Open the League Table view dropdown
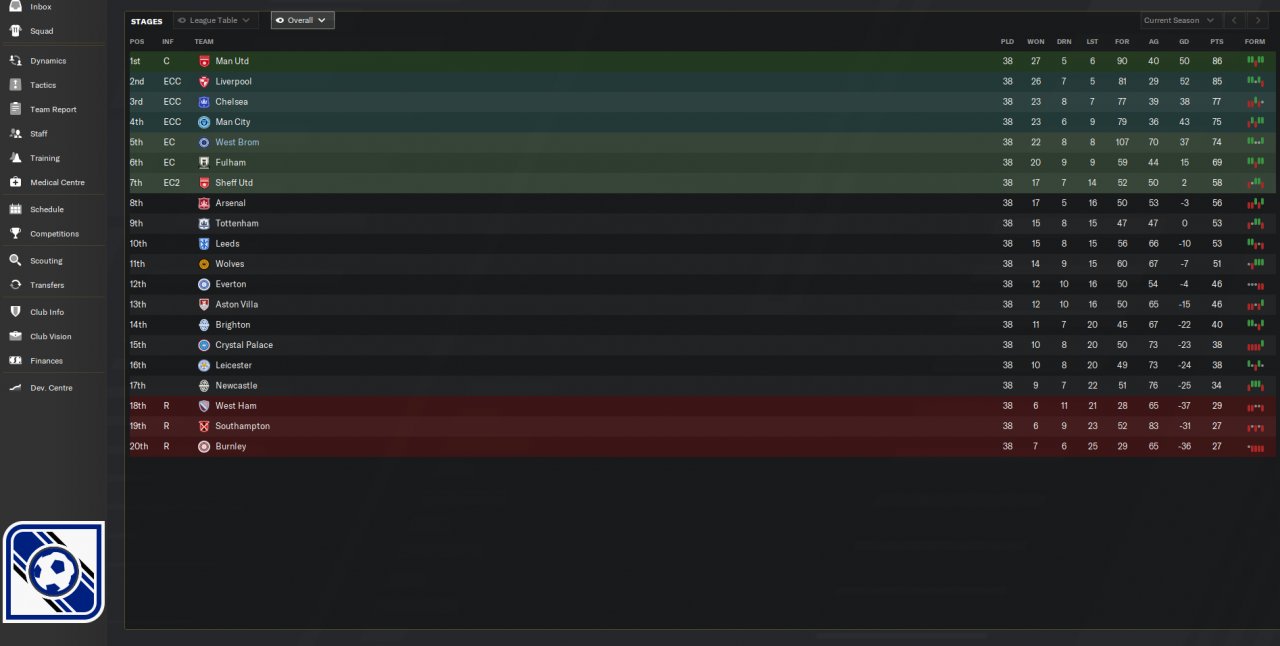 (x=215, y=20)
